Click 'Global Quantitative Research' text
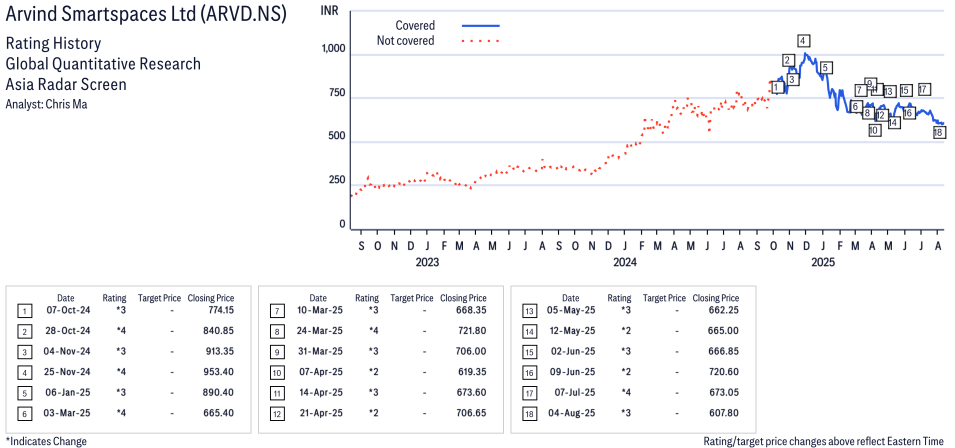The image size is (955, 448). tap(102, 64)
